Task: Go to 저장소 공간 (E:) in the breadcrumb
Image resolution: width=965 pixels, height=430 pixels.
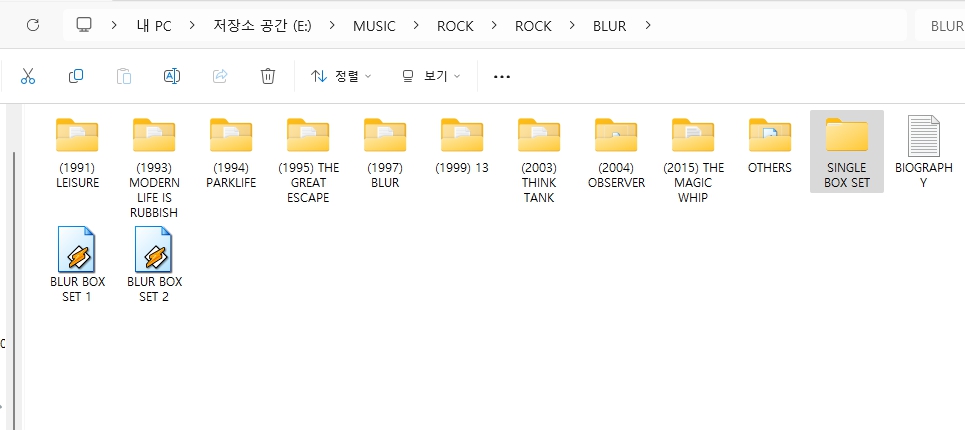Action: [262, 26]
